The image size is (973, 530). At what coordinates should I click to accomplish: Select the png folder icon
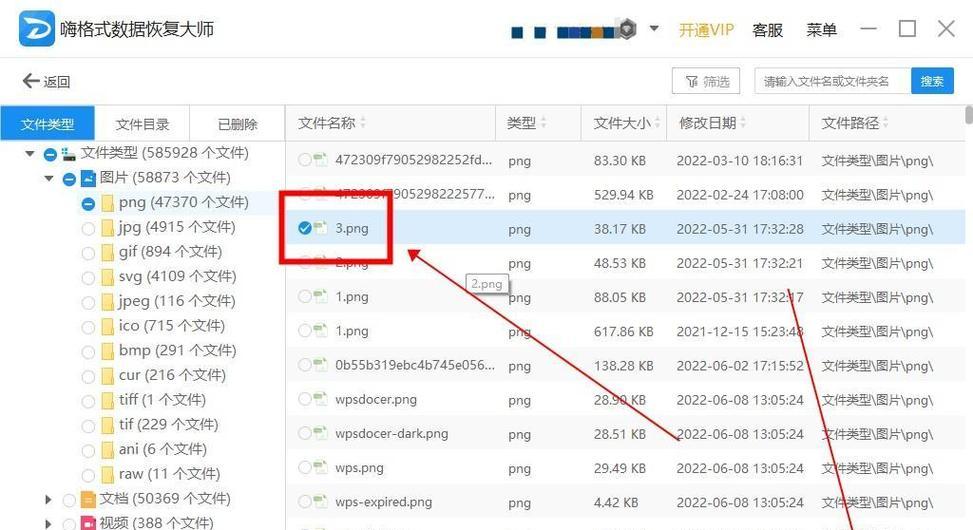(107, 203)
